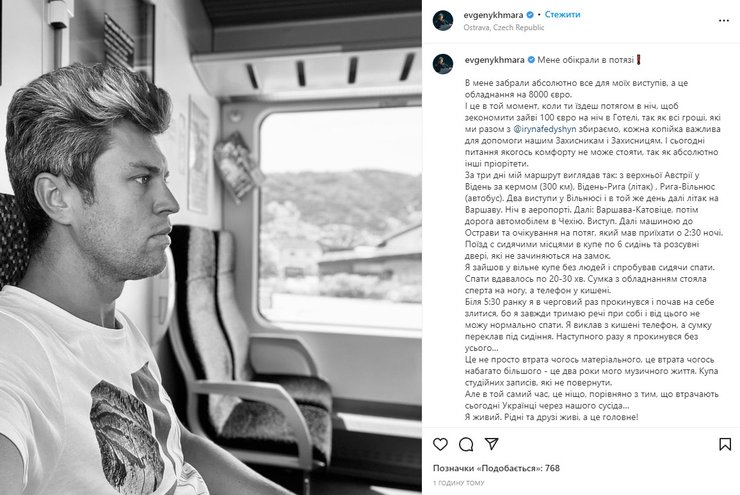Click caption profile avatar of evgenykhmara
Screen dimensions: 740x495
[x=443, y=64]
